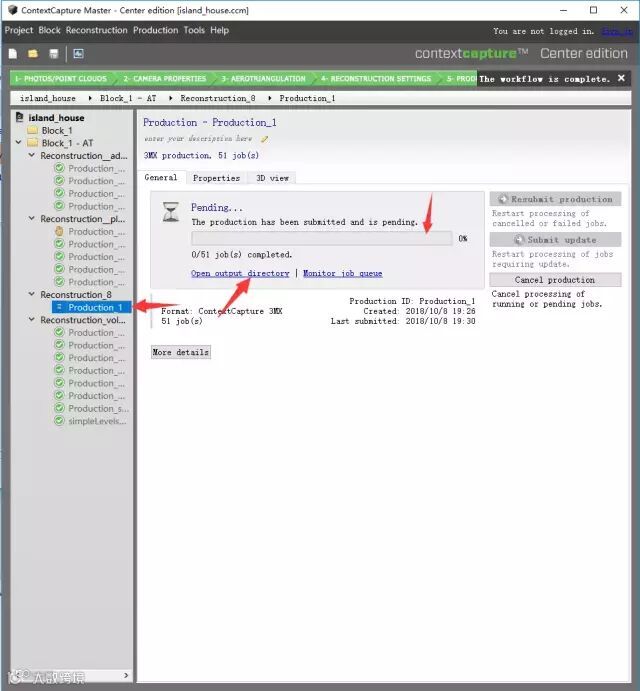Click the folder icon beside Block_1
The width and height of the screenshot is (640, 691).
click(33, 130)
